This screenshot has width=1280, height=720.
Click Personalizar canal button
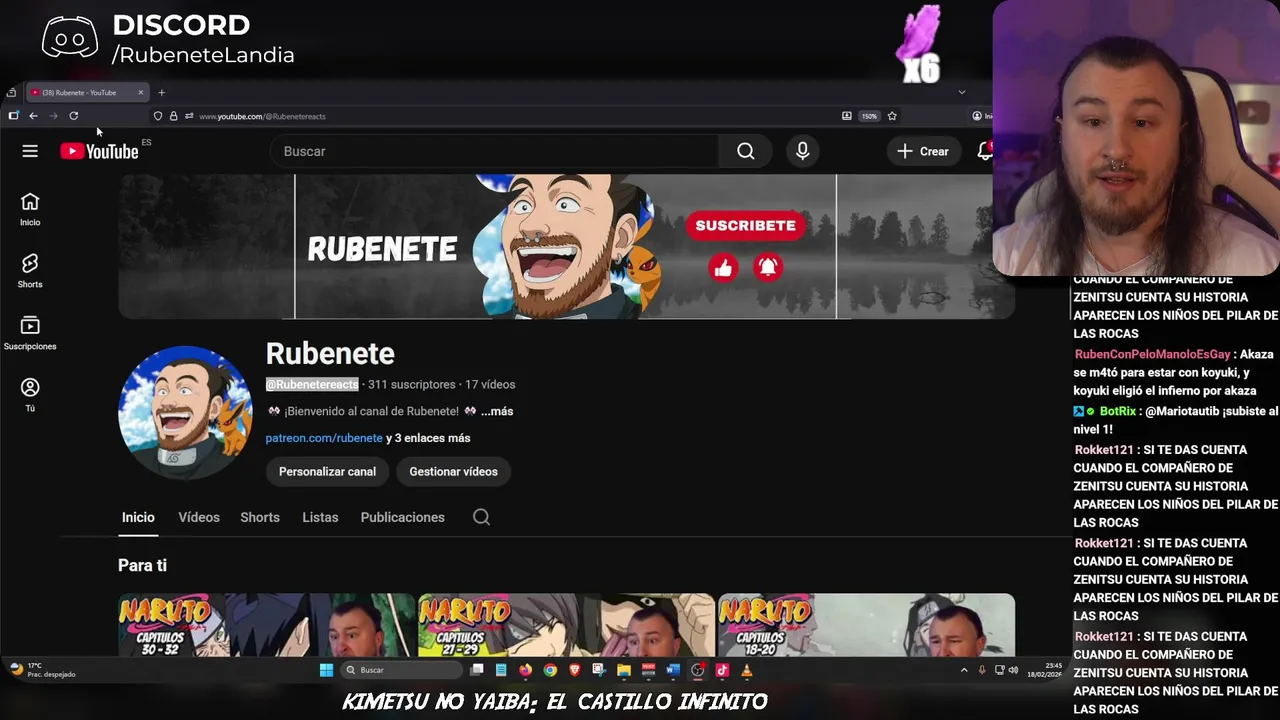click(327, 472)
